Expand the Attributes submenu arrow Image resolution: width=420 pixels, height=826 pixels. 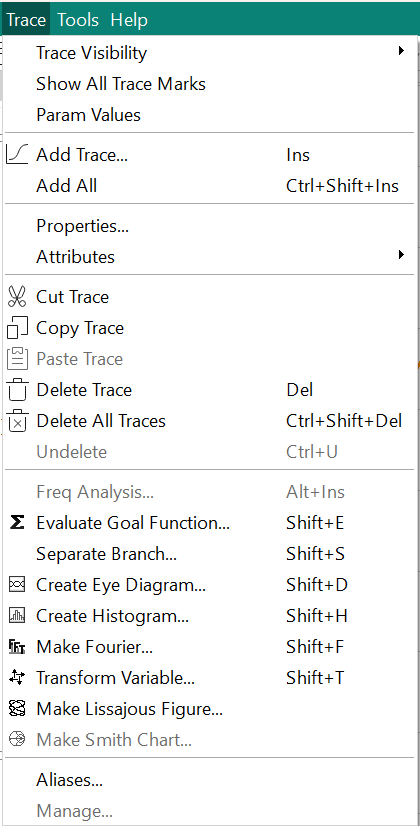click(402, 255)
